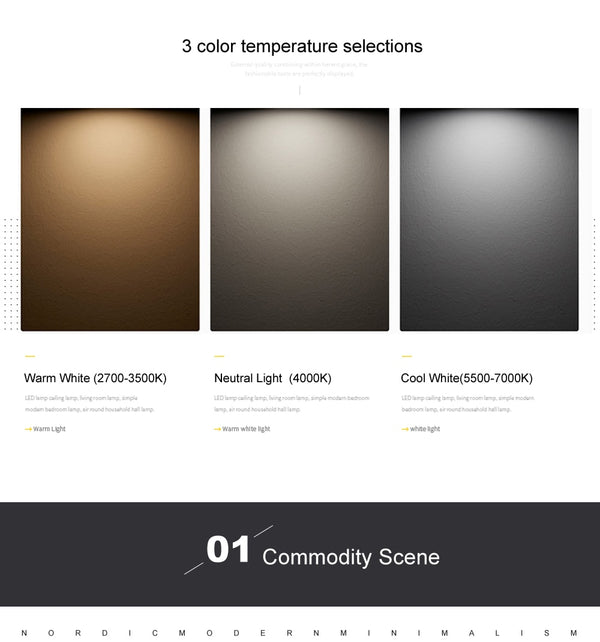Image resolution: width=600 pixels, height=642 pixels.
Task: Click the "Neutral Light (4000K)" heading
Action: (x=272, y=378)
